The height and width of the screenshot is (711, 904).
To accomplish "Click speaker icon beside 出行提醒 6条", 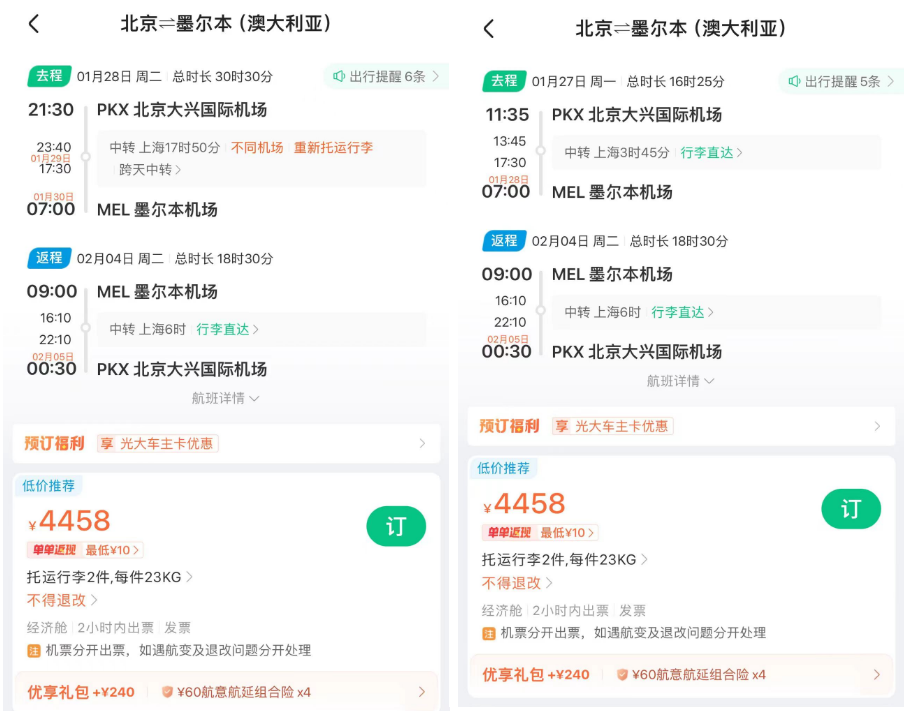I will coord(339,76).
